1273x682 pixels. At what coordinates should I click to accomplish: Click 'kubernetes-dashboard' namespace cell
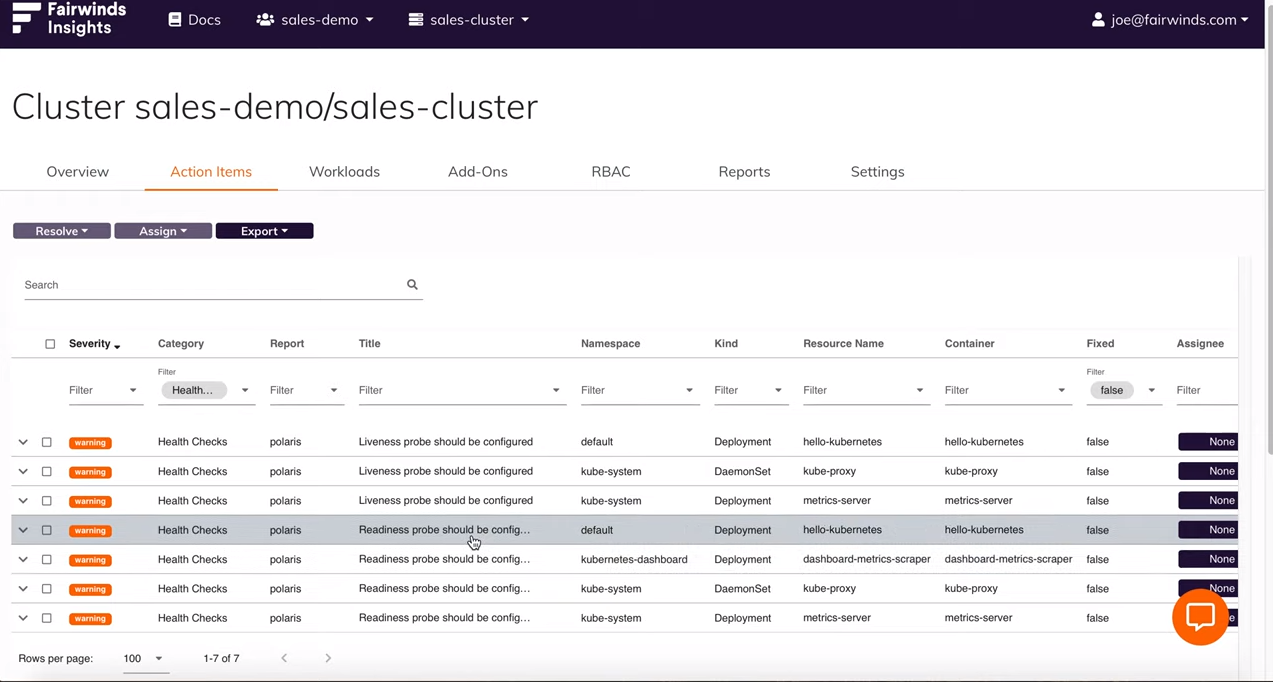point(634,560)
